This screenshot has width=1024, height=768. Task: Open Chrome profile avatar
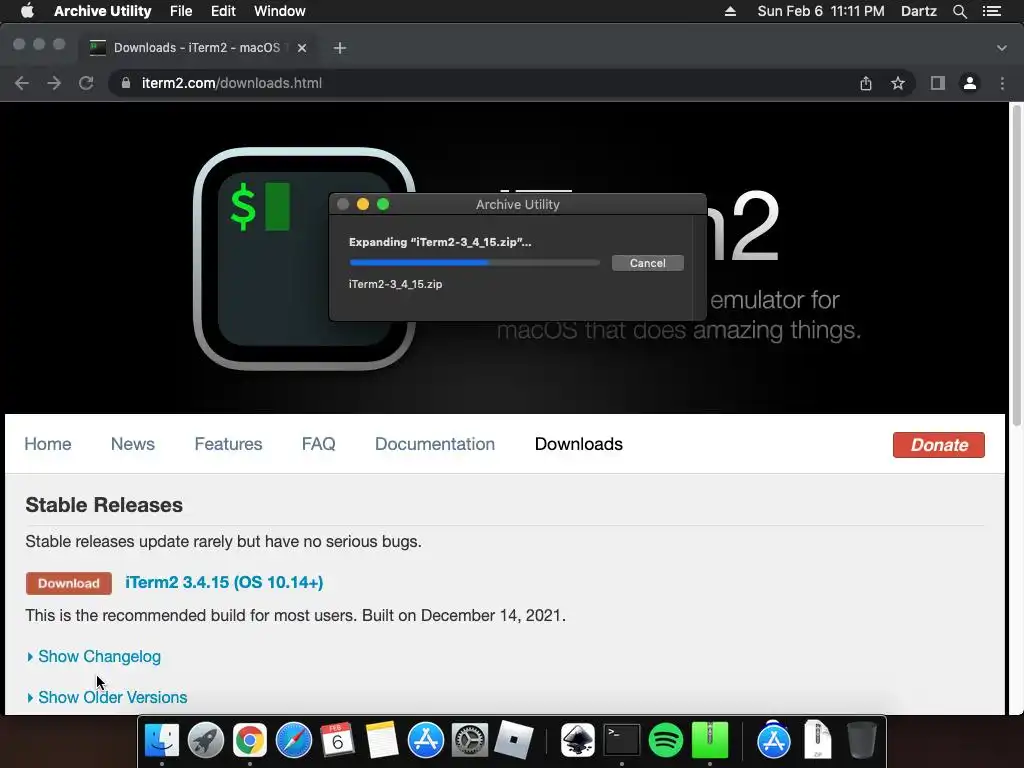[970, 83]
